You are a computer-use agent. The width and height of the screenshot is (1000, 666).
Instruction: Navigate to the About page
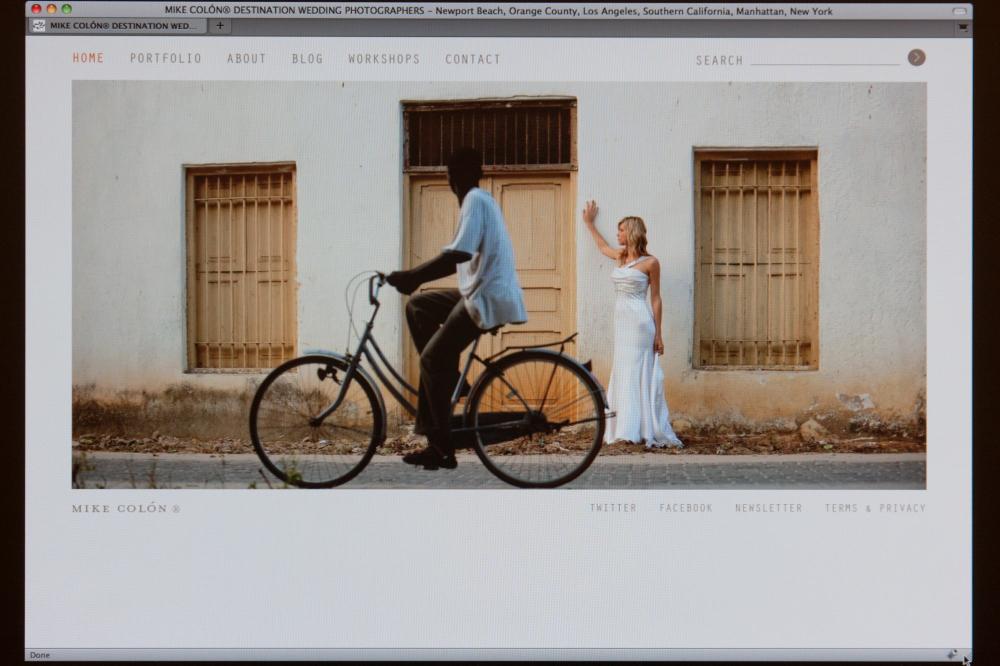pos(246,58)
